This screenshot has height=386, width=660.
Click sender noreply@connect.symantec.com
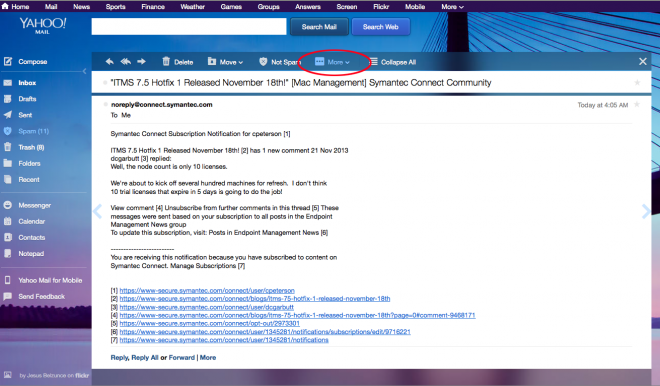tap(162, 104)
